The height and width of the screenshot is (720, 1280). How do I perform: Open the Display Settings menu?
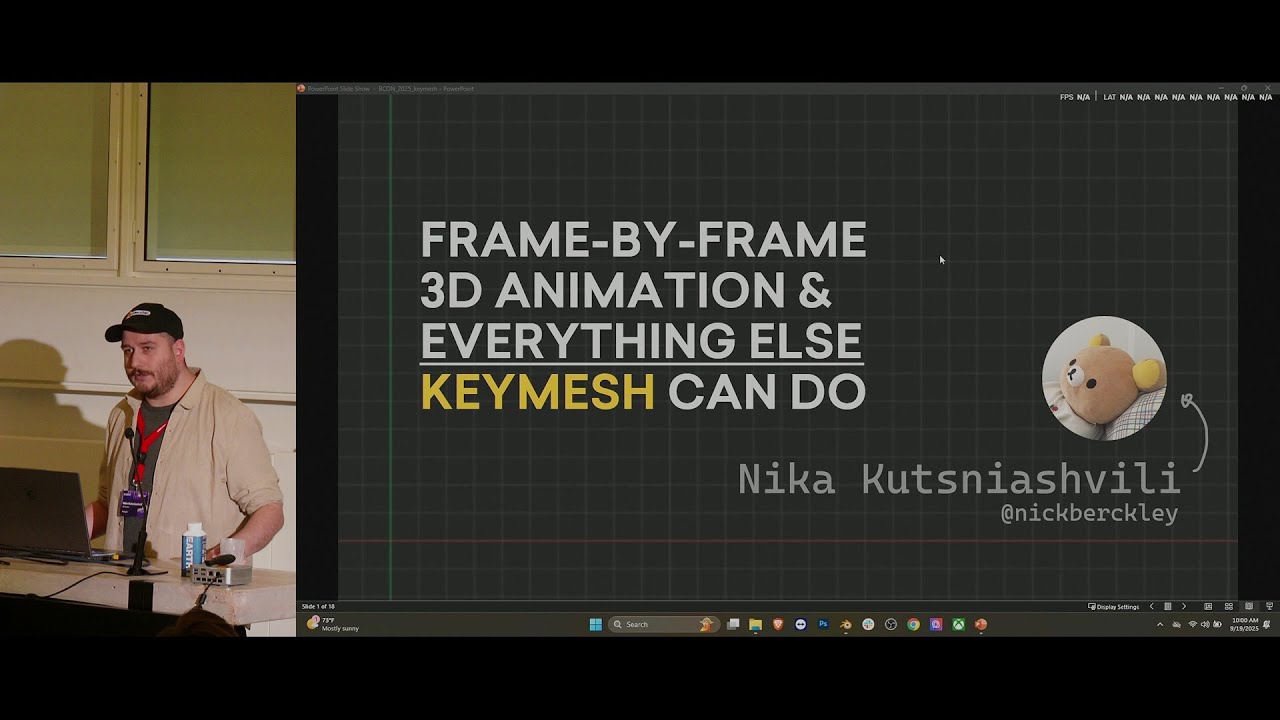point(1113,606)
